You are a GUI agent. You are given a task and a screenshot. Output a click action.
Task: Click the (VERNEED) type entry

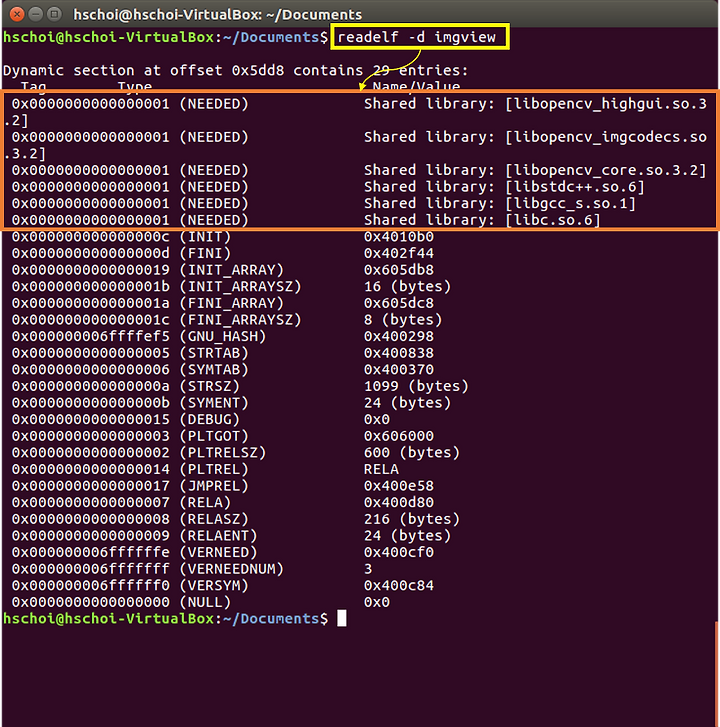click(218, 553)
